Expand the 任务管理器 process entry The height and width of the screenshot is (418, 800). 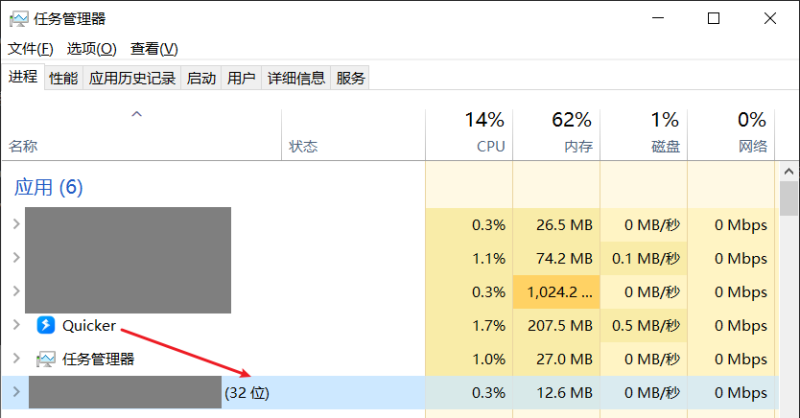[16, 358]
